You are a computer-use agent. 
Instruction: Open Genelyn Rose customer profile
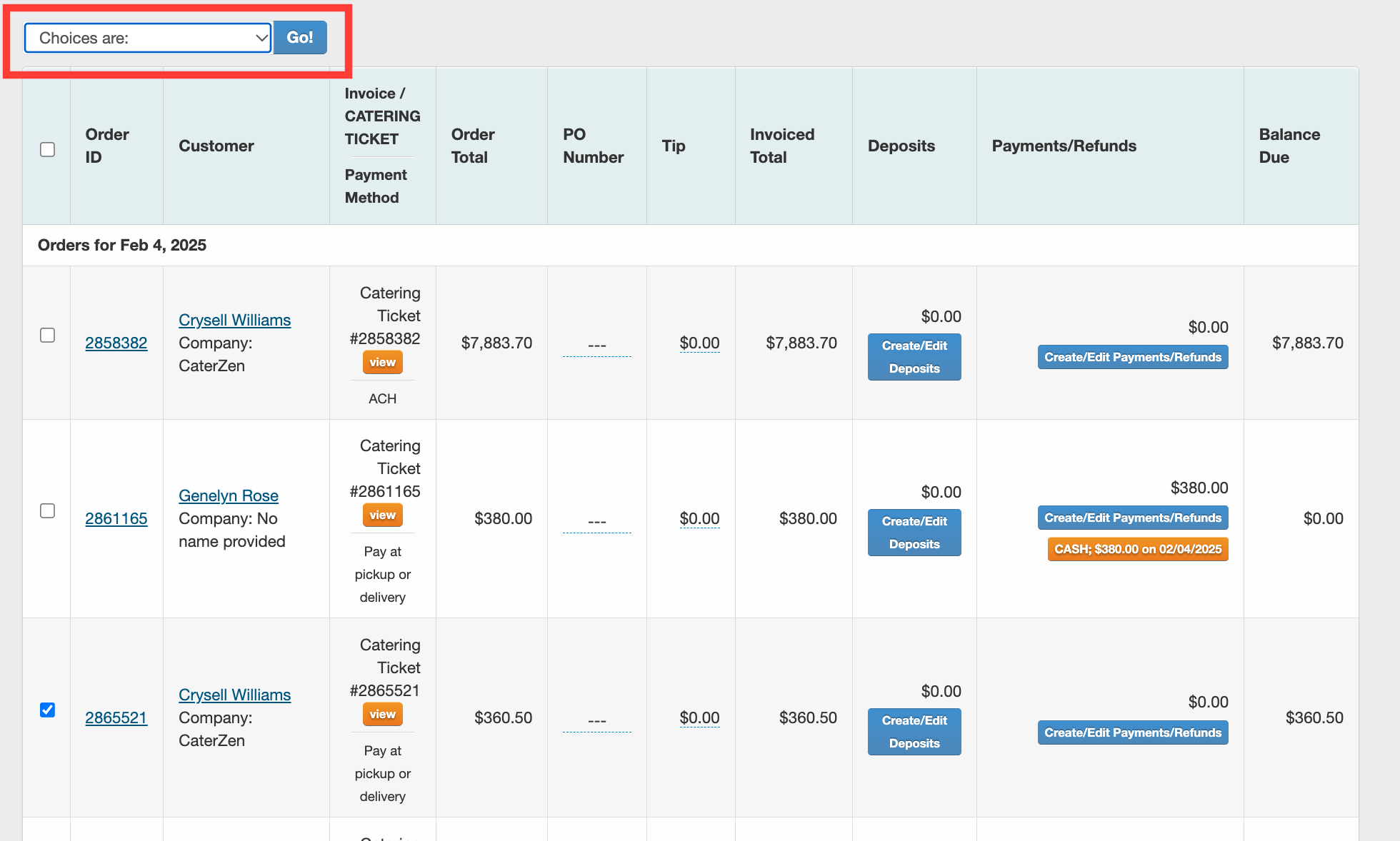click(228, 495)
